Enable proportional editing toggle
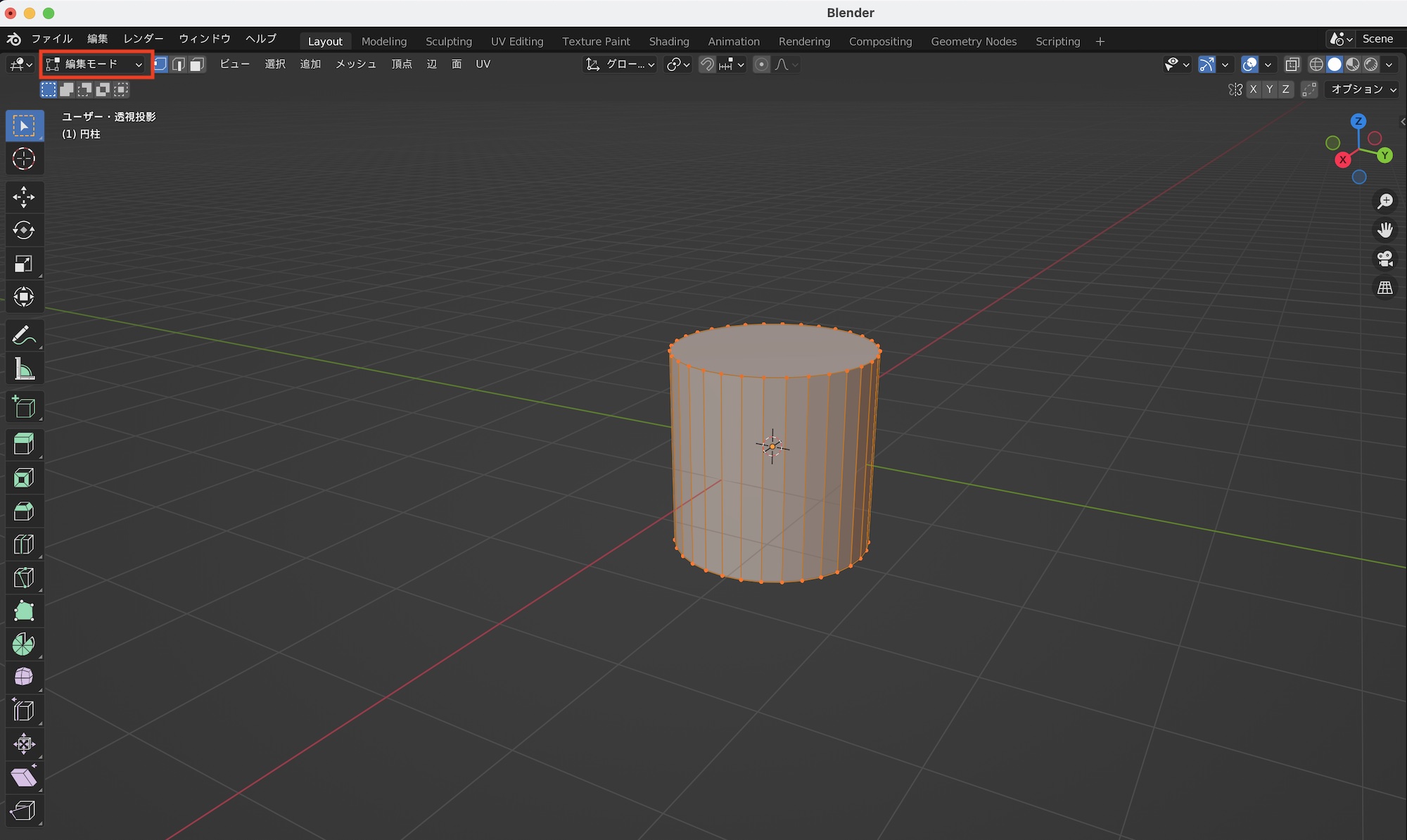The image size is (1407, 840). (761, 65)
